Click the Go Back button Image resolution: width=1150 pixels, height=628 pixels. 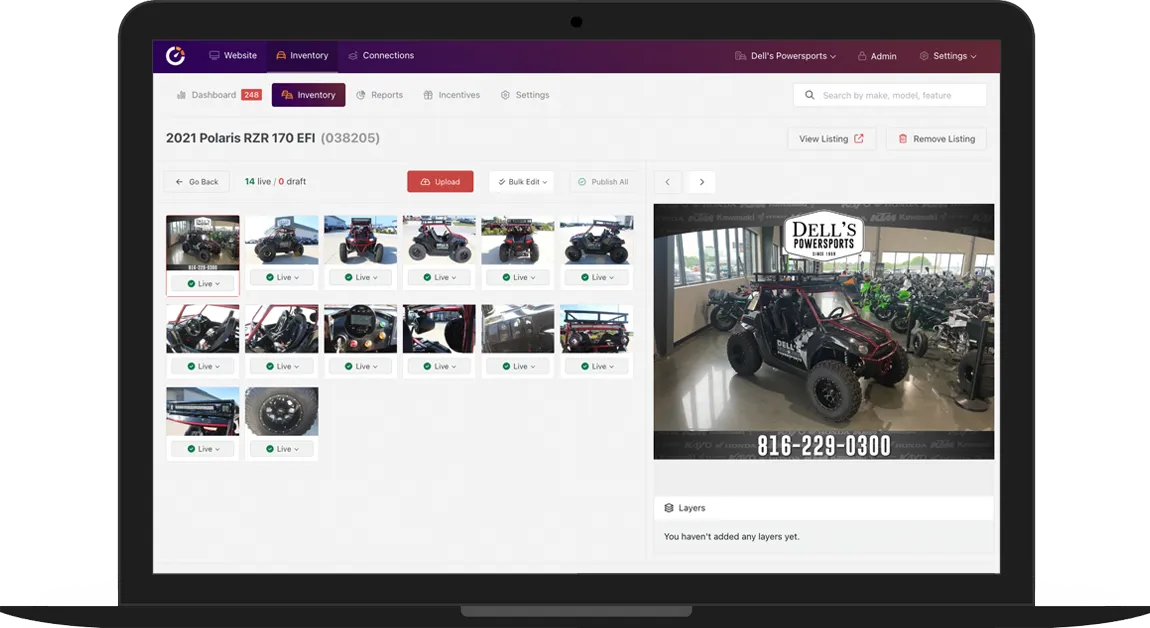click(197, 181)
